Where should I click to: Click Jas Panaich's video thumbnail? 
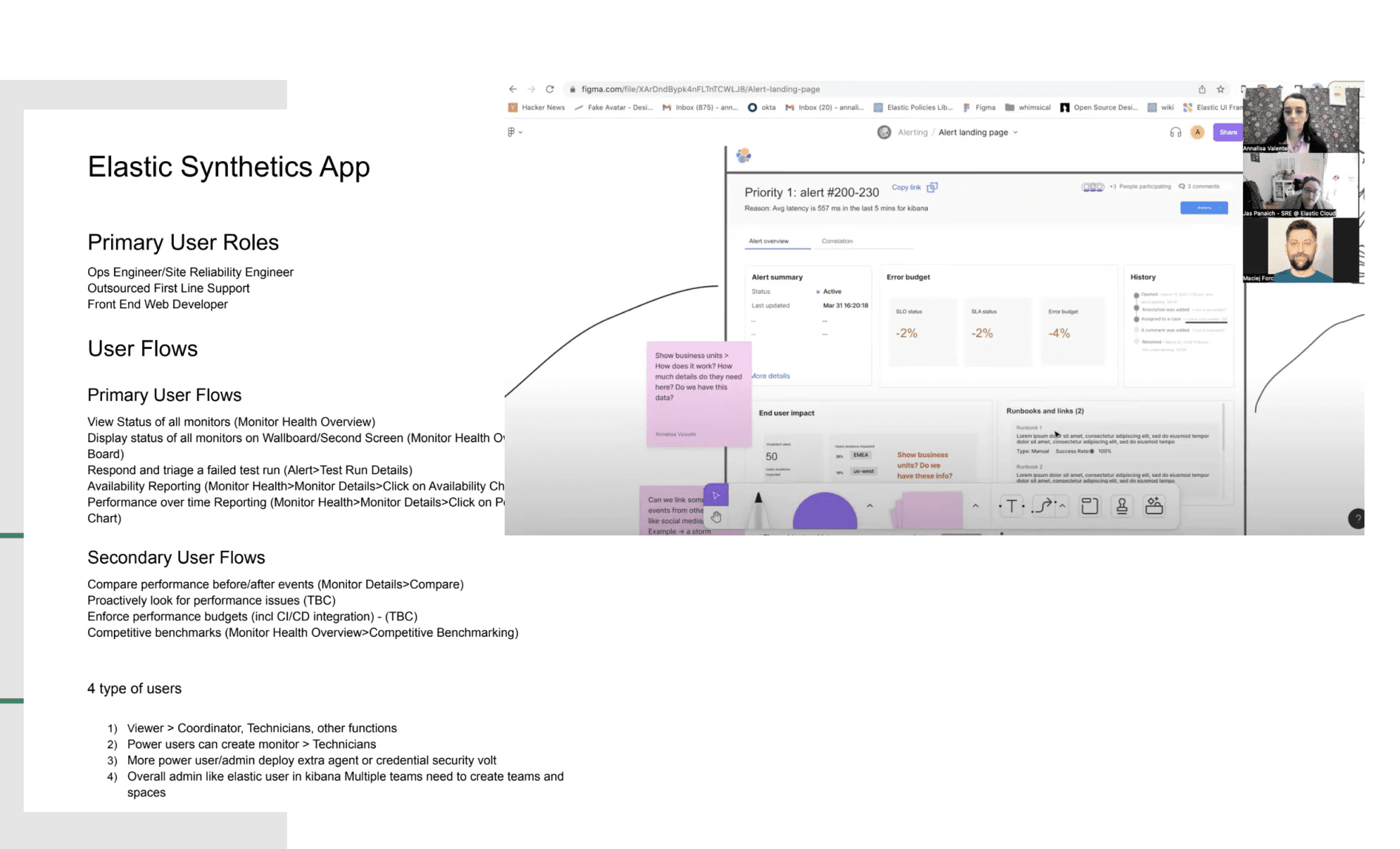(1302, 185)
